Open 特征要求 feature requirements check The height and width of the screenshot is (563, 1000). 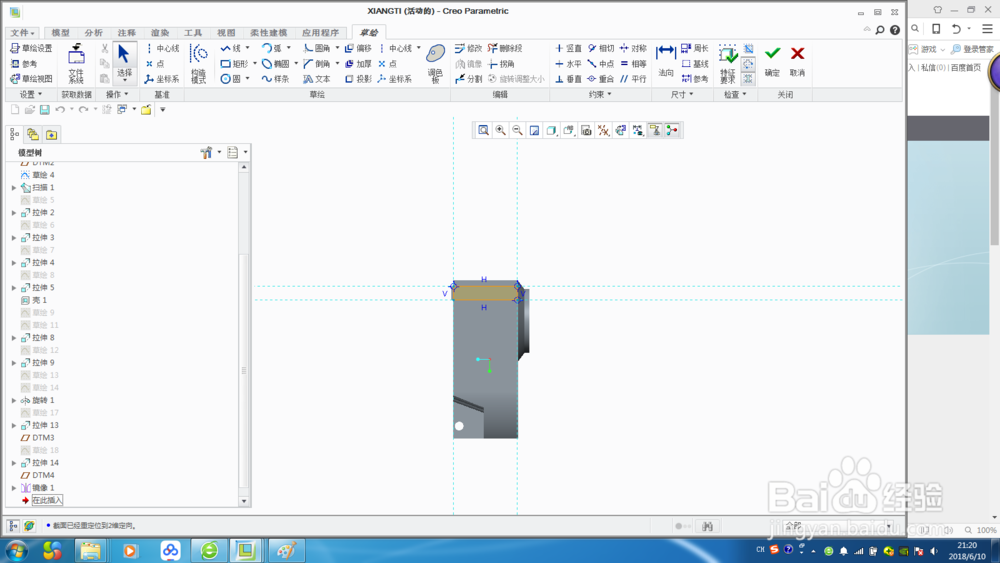(727, 64)
